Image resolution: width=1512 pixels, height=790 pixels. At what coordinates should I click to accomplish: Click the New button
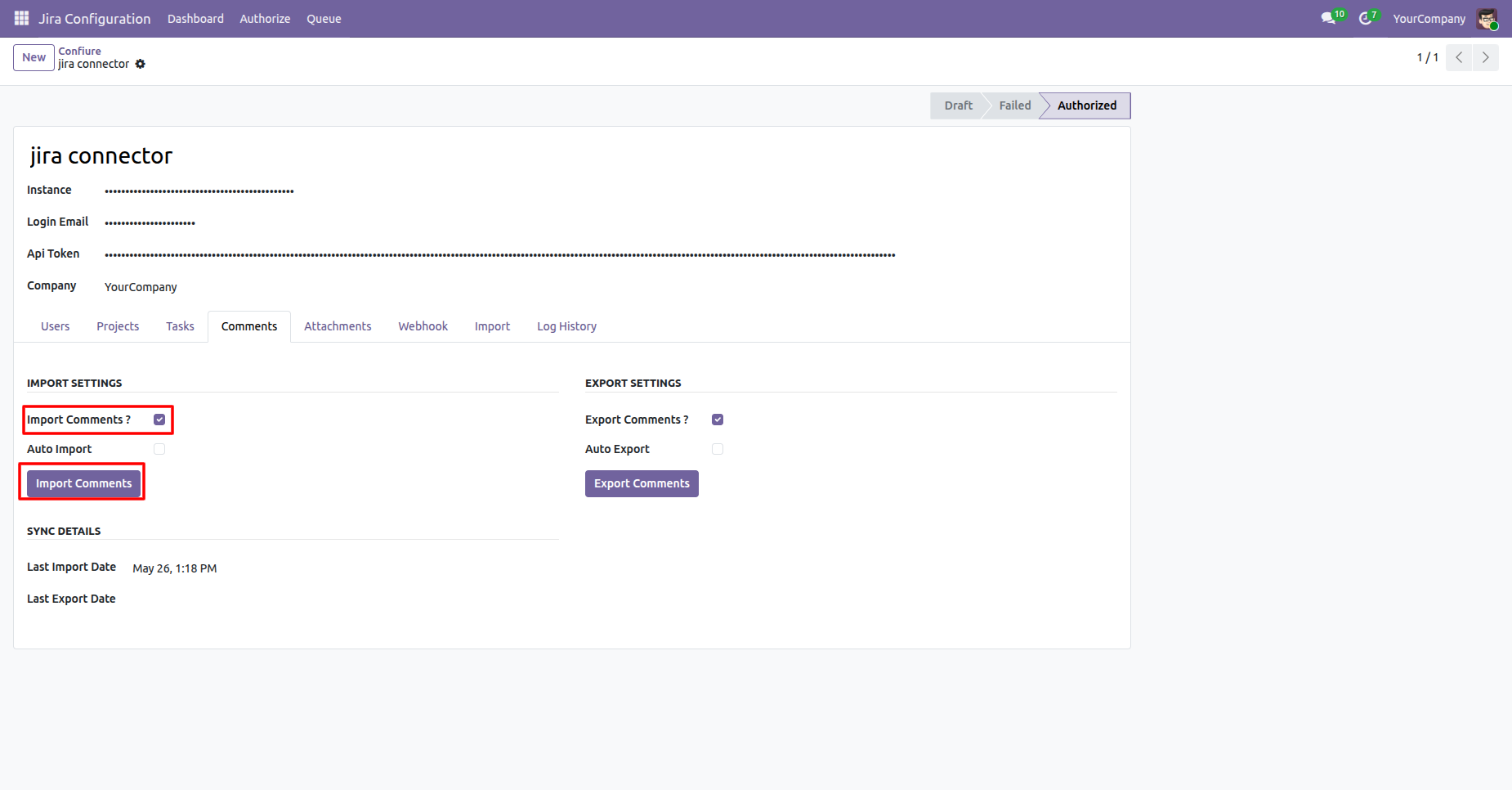click(34, 57)
